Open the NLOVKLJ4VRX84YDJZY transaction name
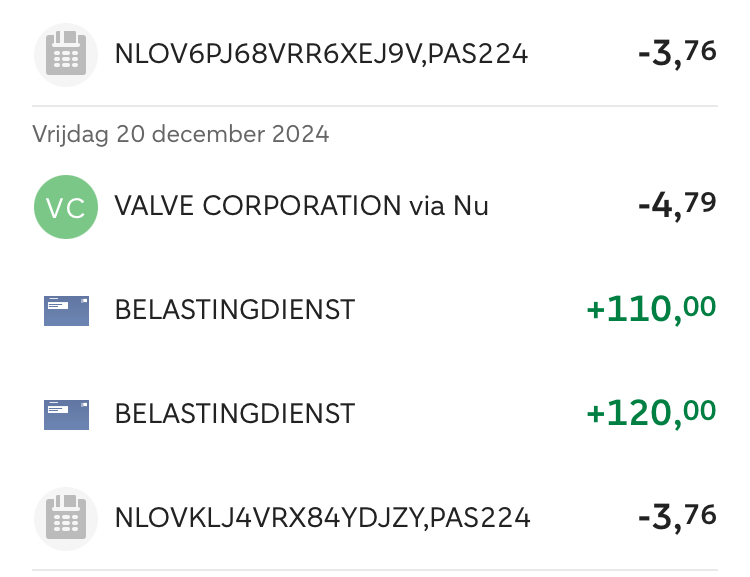 pyautogui.click(x=322, y=518)
